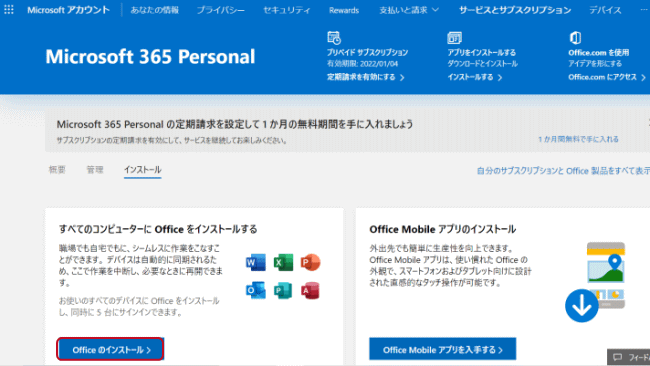Click the Word app icon
This screenshot has width=650, height=366.
pos(255,262)
